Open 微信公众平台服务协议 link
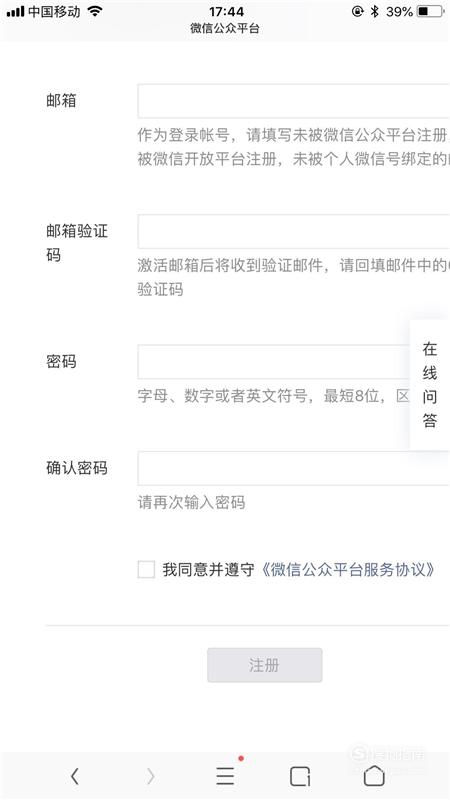450x800 pixels. (348, 569)
